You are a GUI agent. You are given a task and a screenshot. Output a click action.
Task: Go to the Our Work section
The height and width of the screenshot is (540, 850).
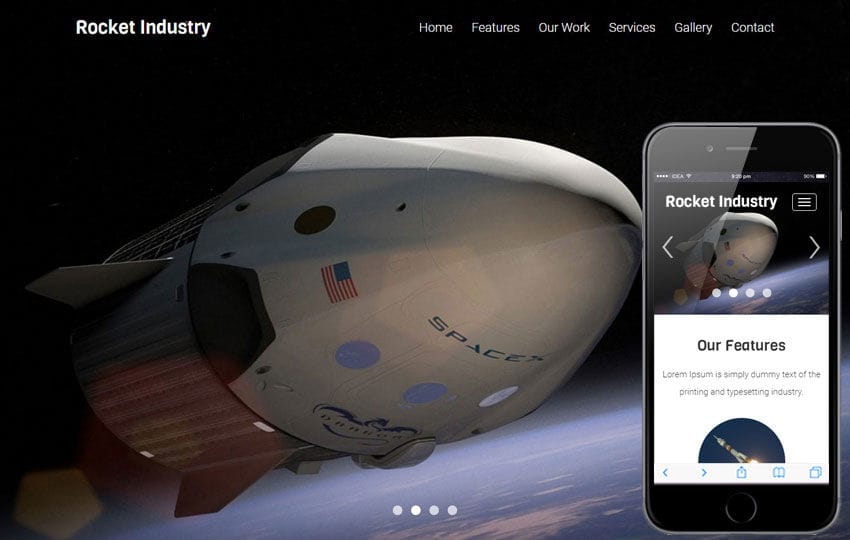click(x=564, y=28)
